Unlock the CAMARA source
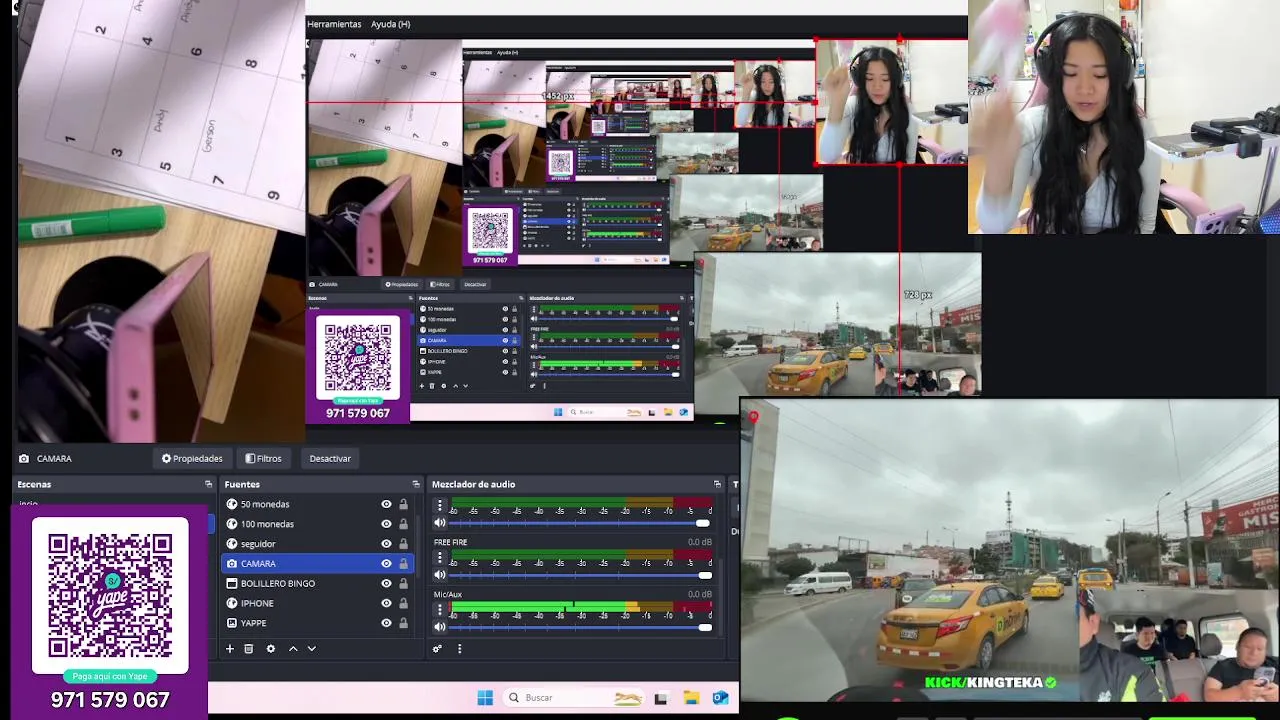 coord(404,564)
